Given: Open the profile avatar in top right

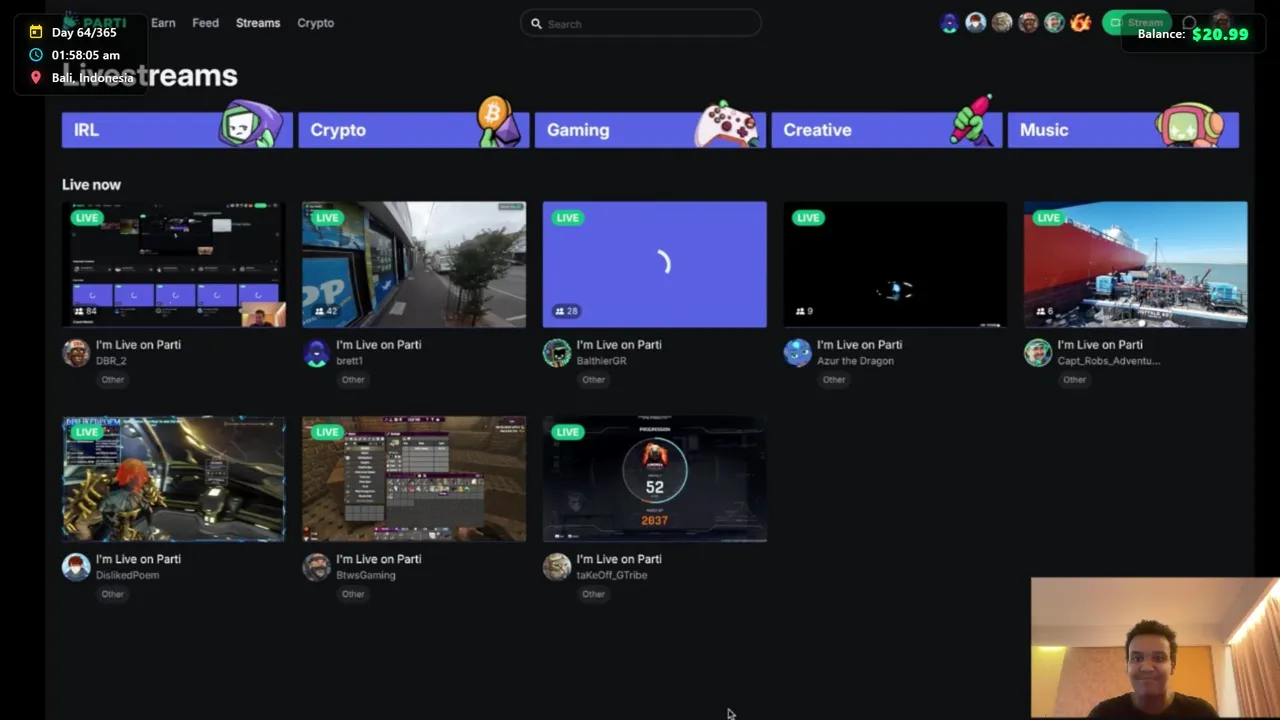Looking at the screenshot, I should point(1221,22).
